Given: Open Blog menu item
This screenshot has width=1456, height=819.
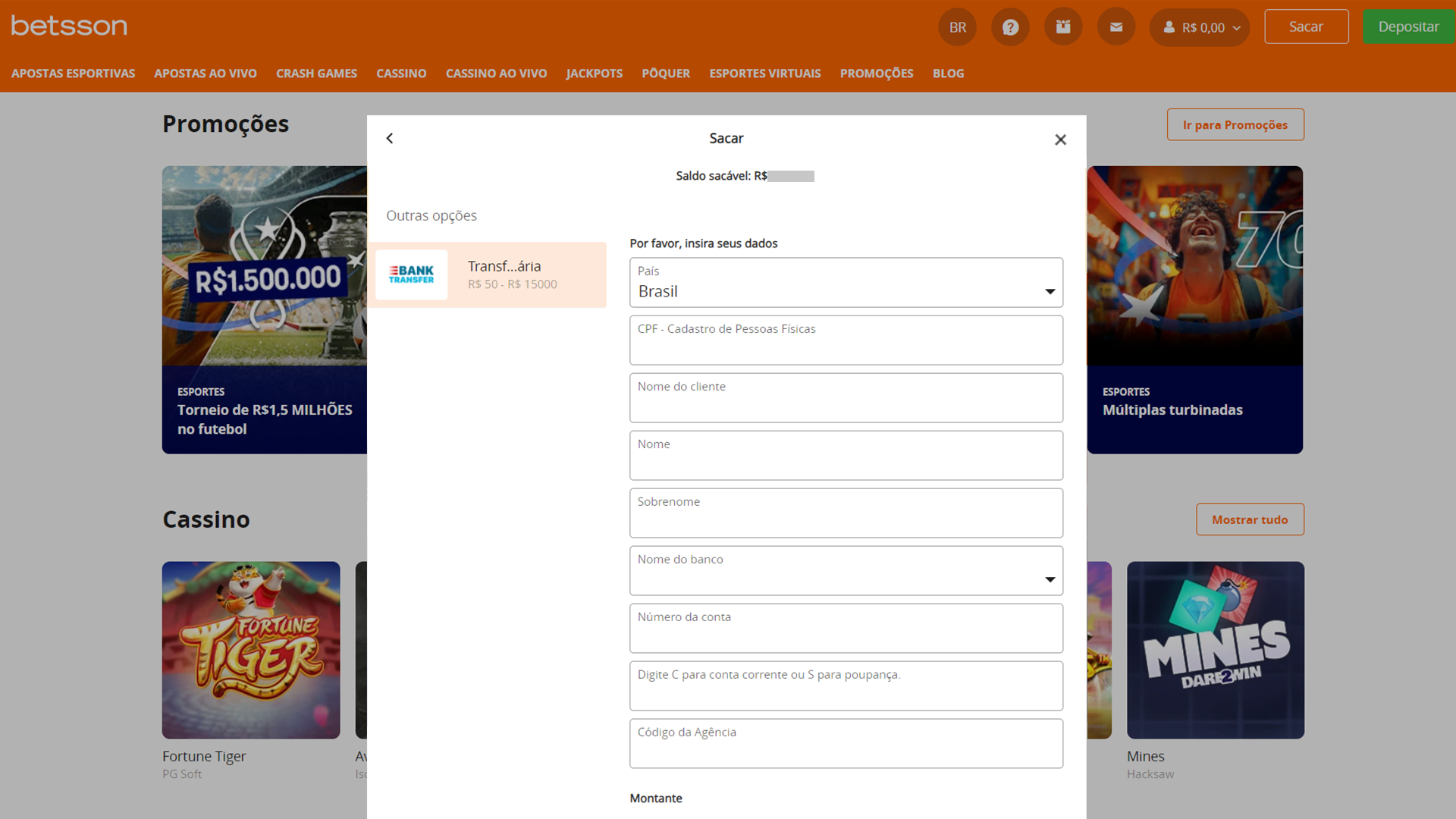Looking at the screenshot, I should (948, 74).
